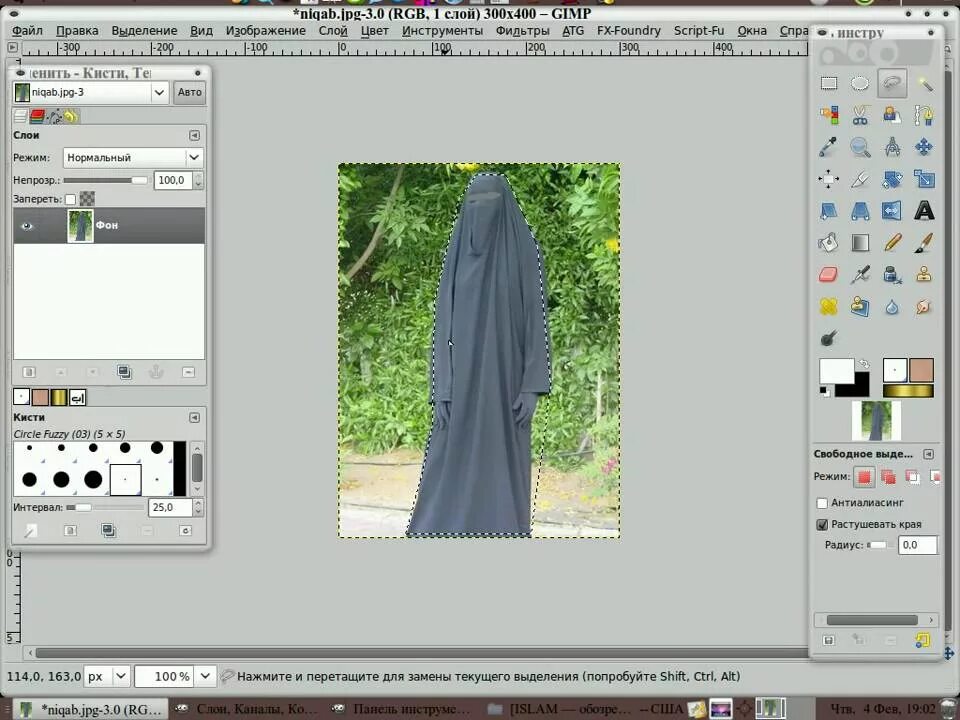
Task: Select the Heal tool
Action: point(828,306)
